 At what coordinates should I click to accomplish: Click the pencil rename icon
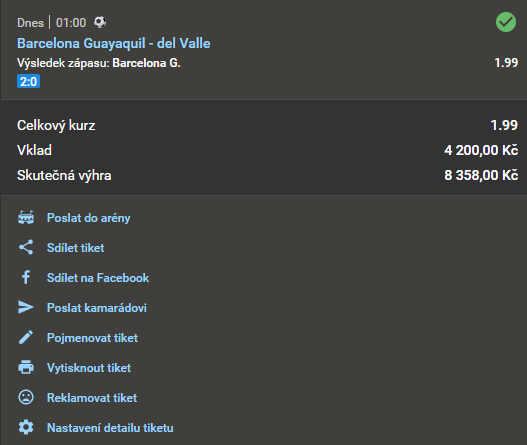[26, 337]
